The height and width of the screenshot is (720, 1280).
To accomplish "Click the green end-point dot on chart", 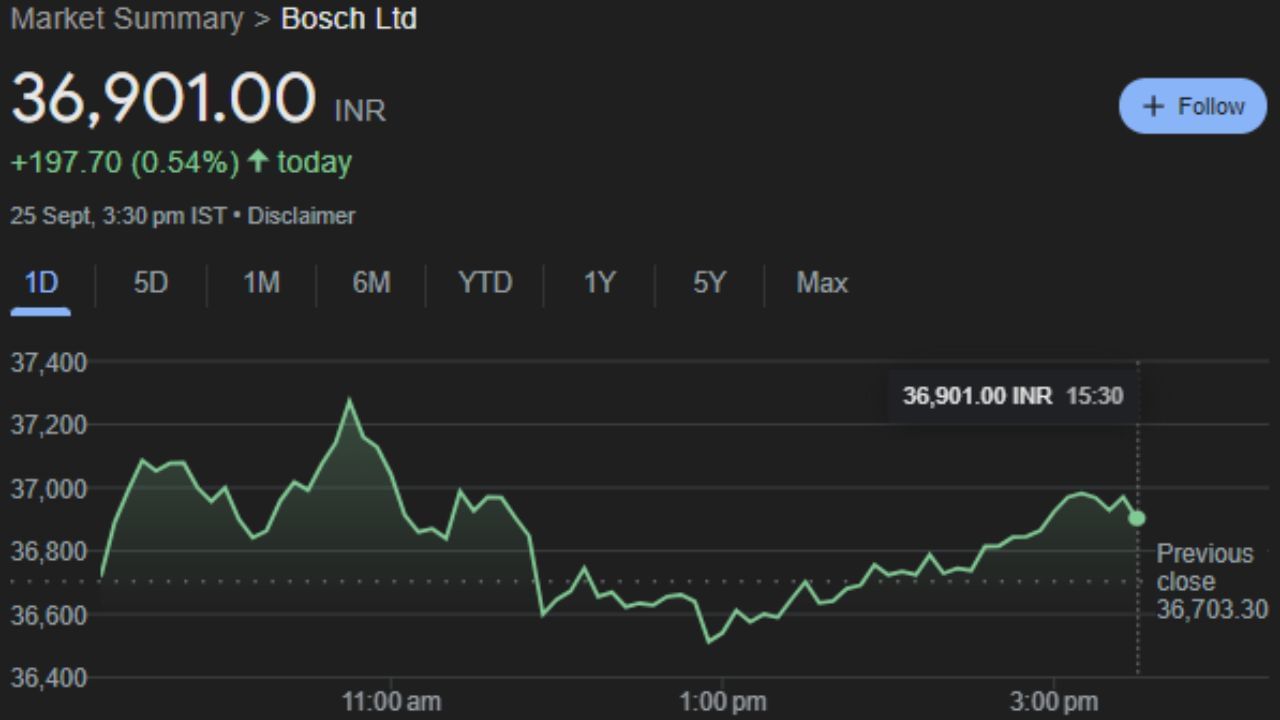I will tap(1137, 518).
